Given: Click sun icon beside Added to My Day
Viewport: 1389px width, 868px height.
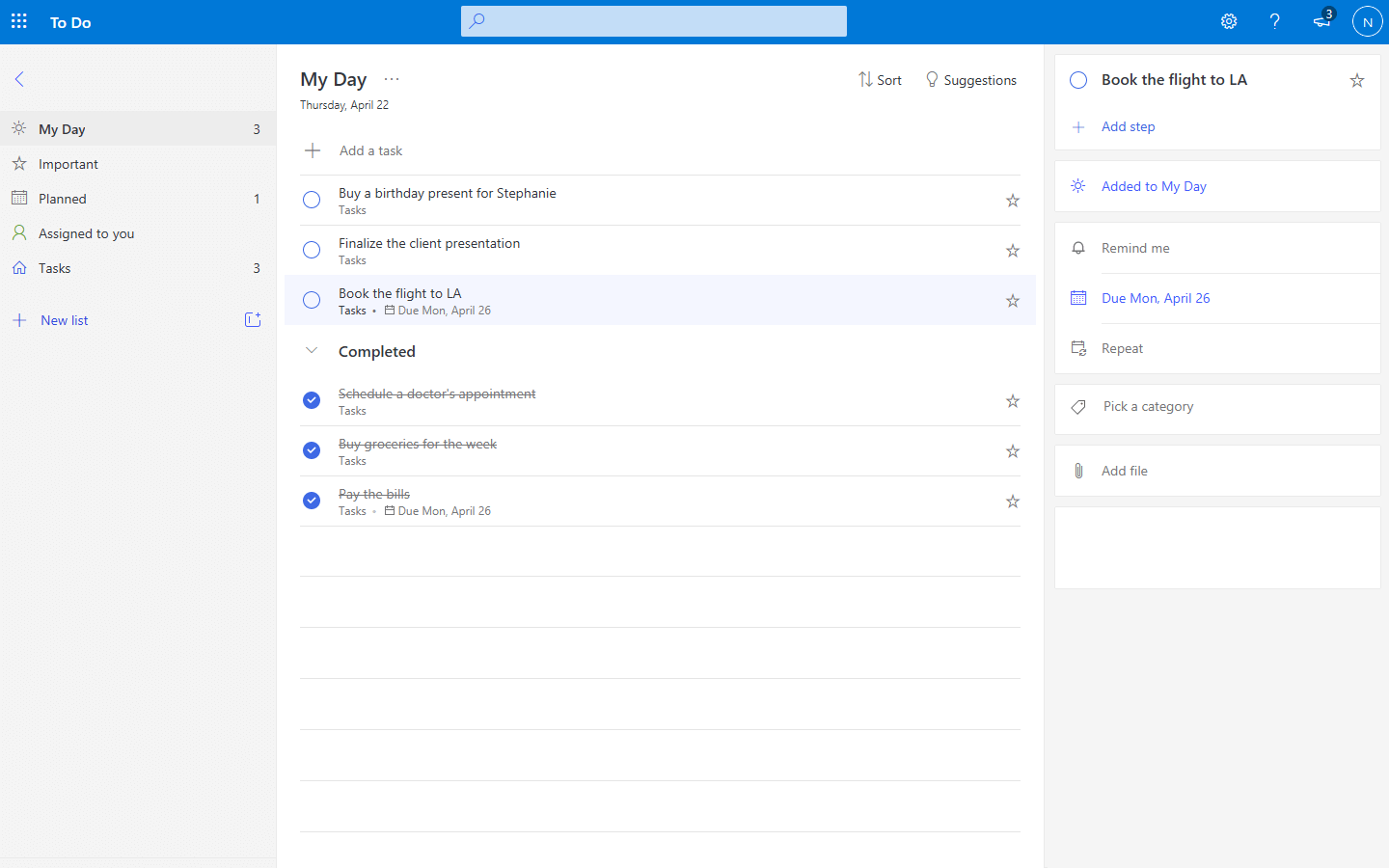Looking at the screenshot, I should [1078, 186].
